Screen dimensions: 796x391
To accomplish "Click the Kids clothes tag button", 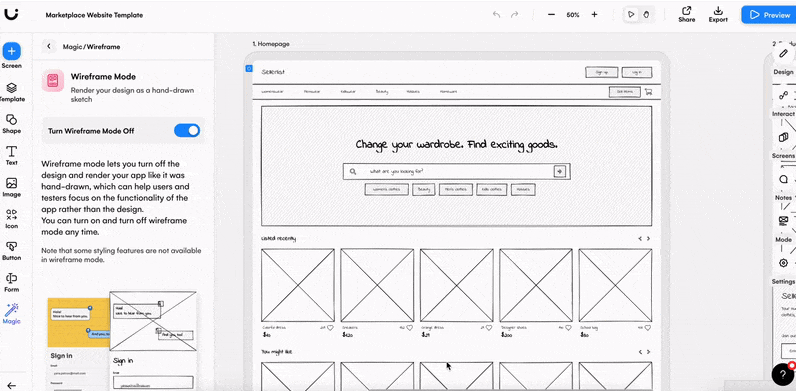I will [491, 189].
